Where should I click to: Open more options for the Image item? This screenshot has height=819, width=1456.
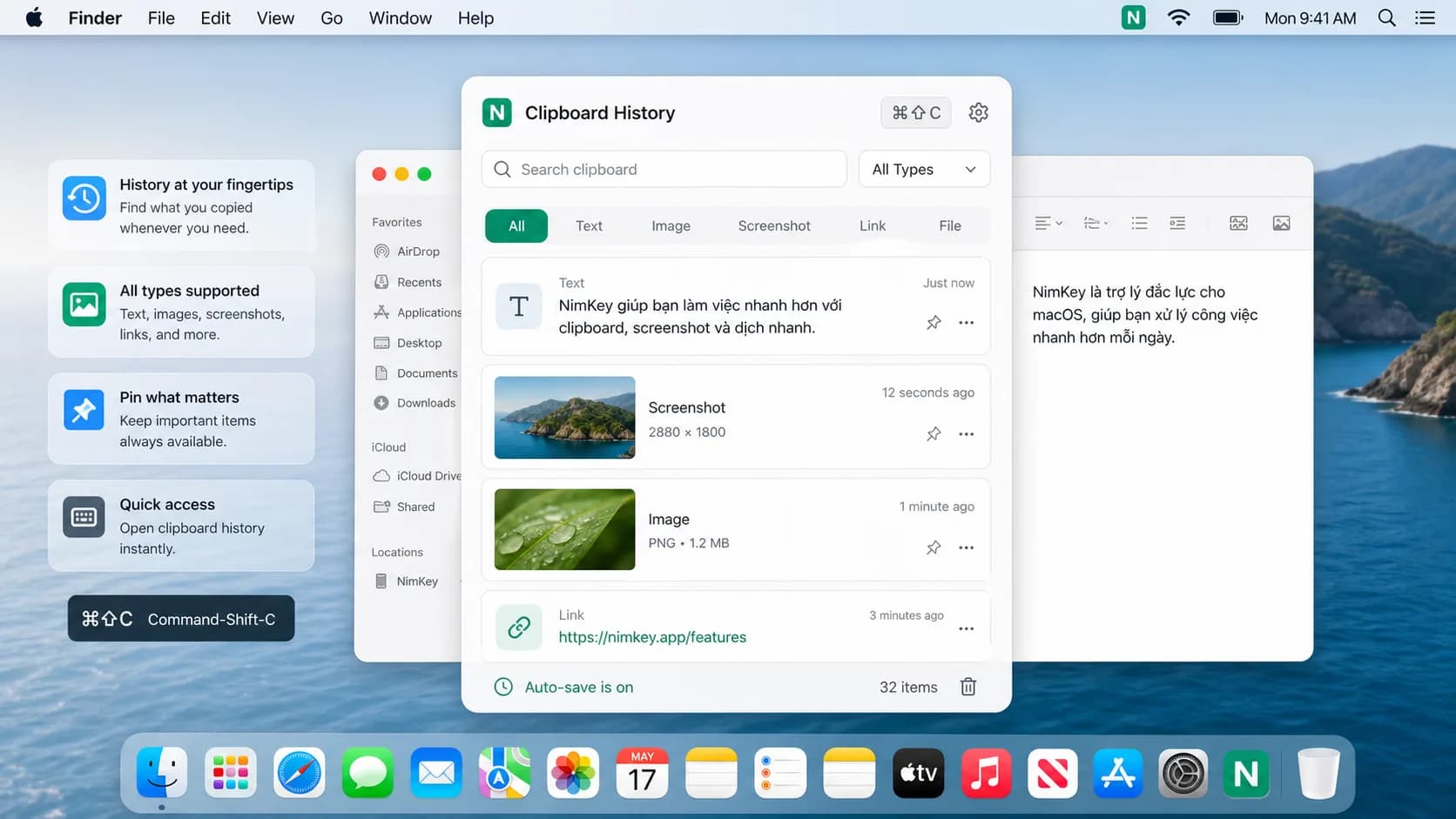[966, 547]
